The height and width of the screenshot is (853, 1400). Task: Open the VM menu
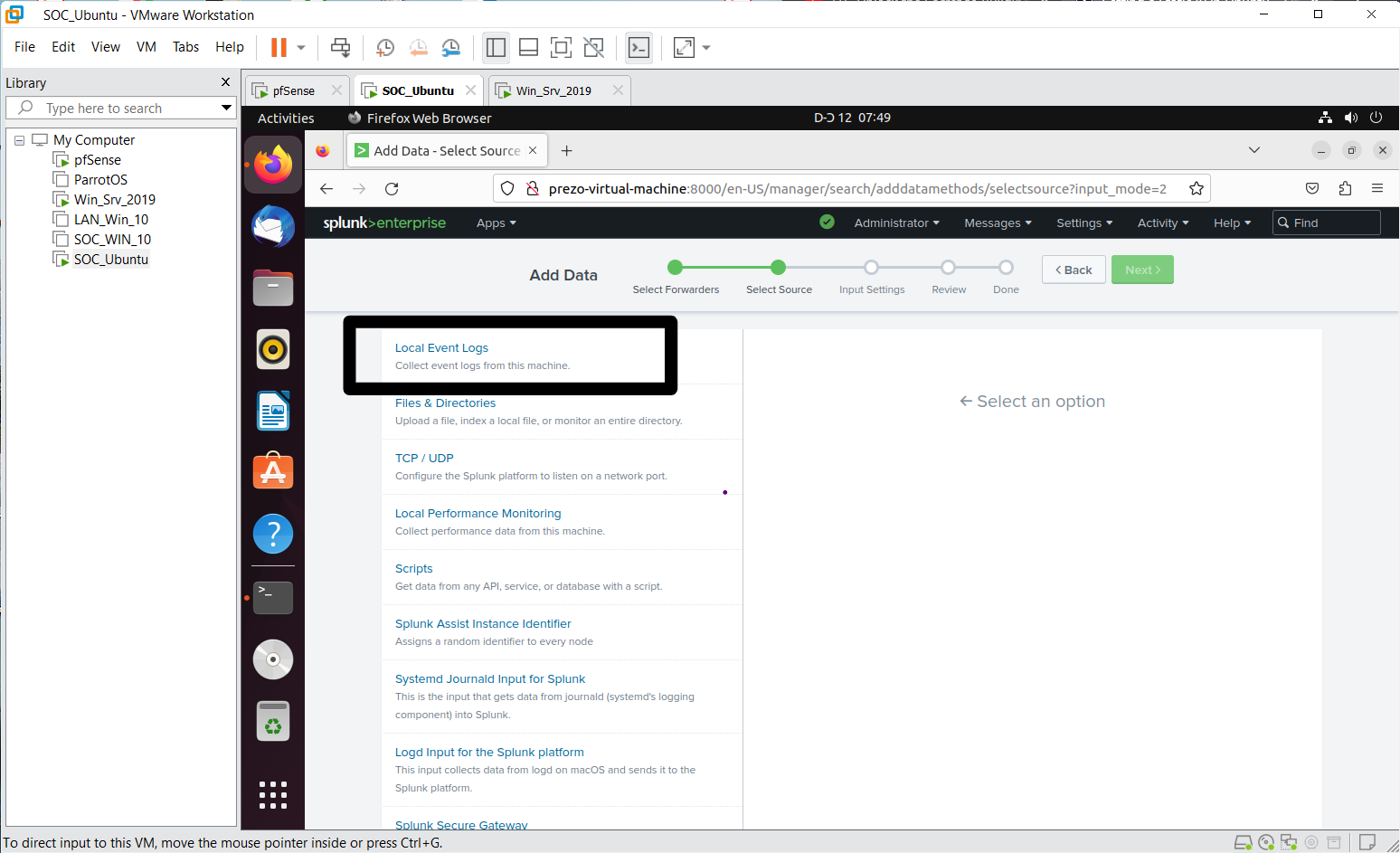[x=147, y=47]
